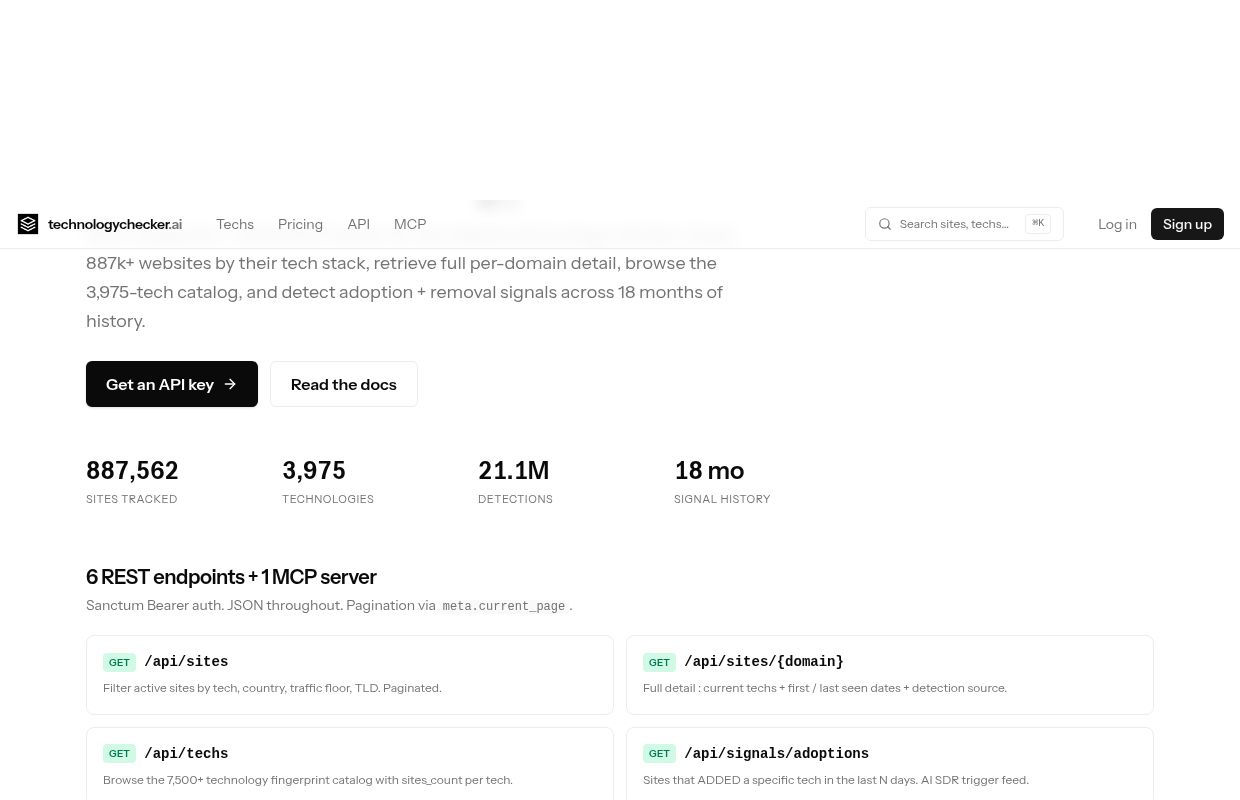
Task: Click the magnifier icon in search box
Action: 885,224
